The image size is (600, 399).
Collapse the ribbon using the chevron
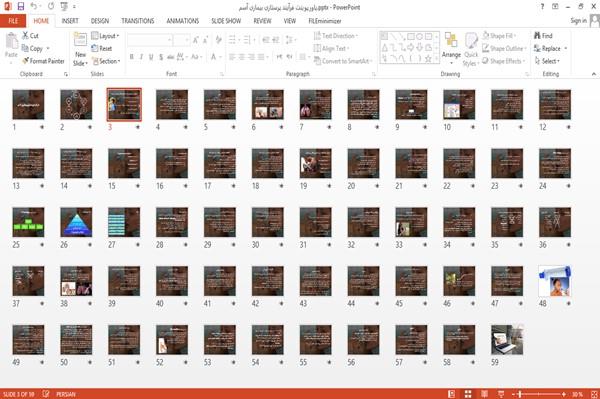pos(593,74)
